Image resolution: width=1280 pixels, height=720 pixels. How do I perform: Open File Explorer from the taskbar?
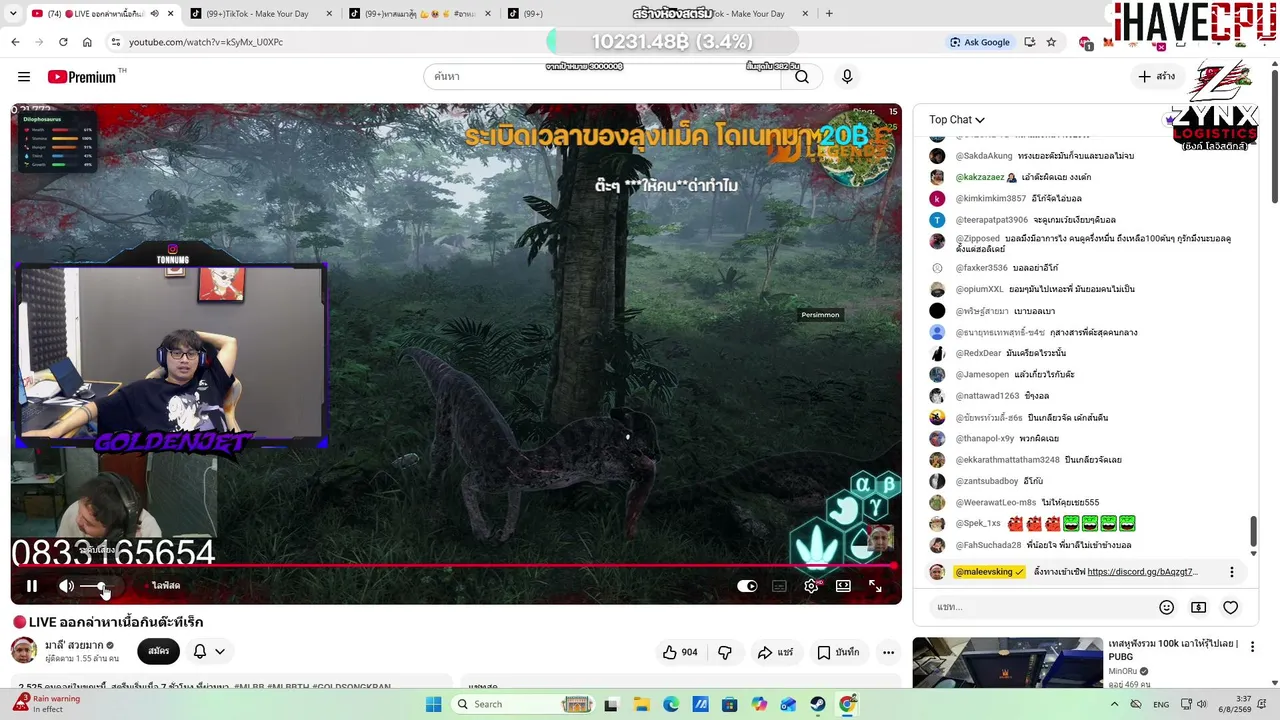click(641, 704)
